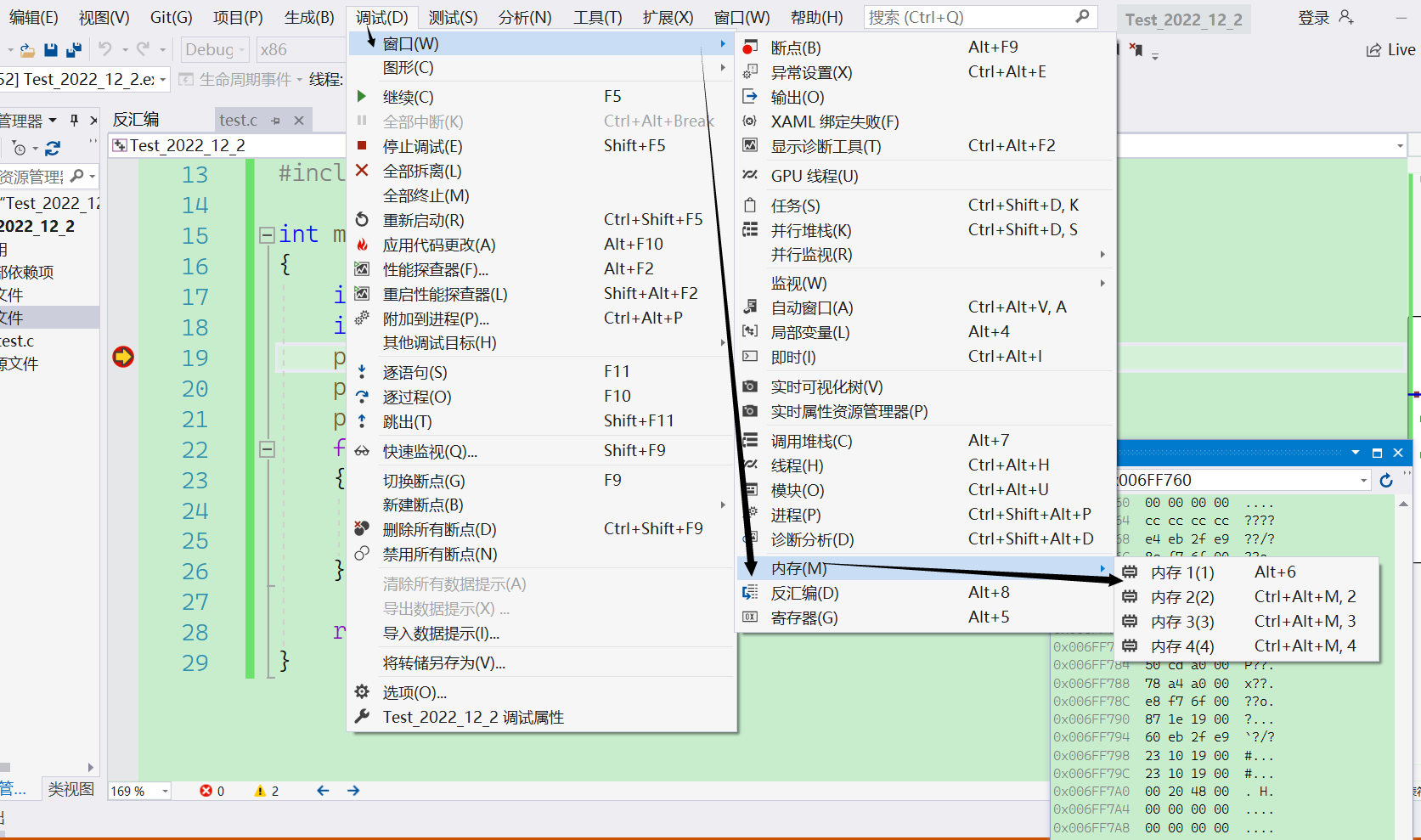Collapse the int main code block
This screenshot has height=840, width=1421.
(267, 235)
